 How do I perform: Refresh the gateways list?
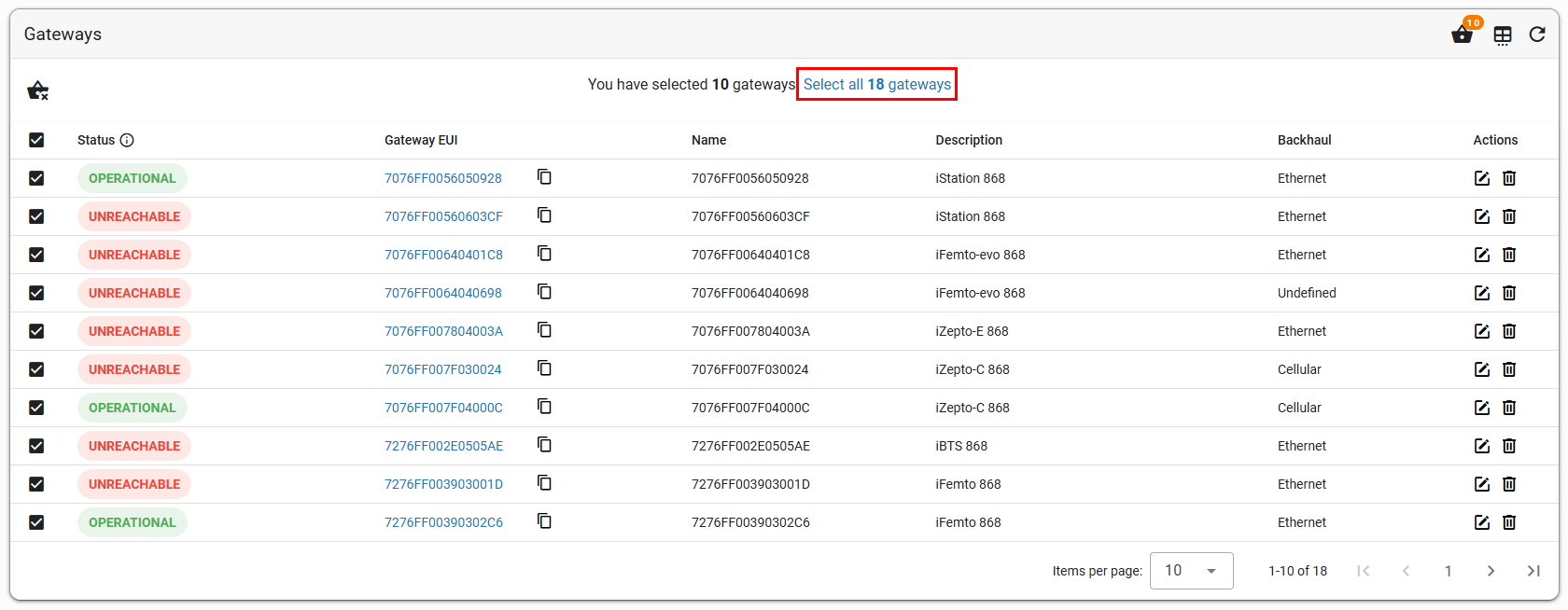pyautogui.click(x=1537, y=35)
